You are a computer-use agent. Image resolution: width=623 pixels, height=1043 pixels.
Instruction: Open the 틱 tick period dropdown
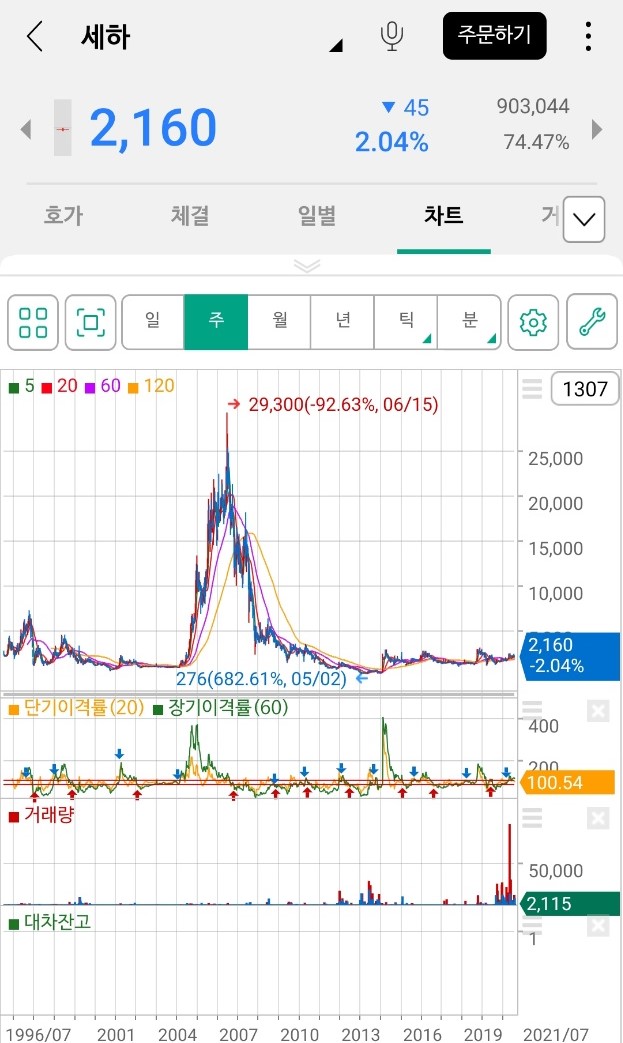[406, 322]
